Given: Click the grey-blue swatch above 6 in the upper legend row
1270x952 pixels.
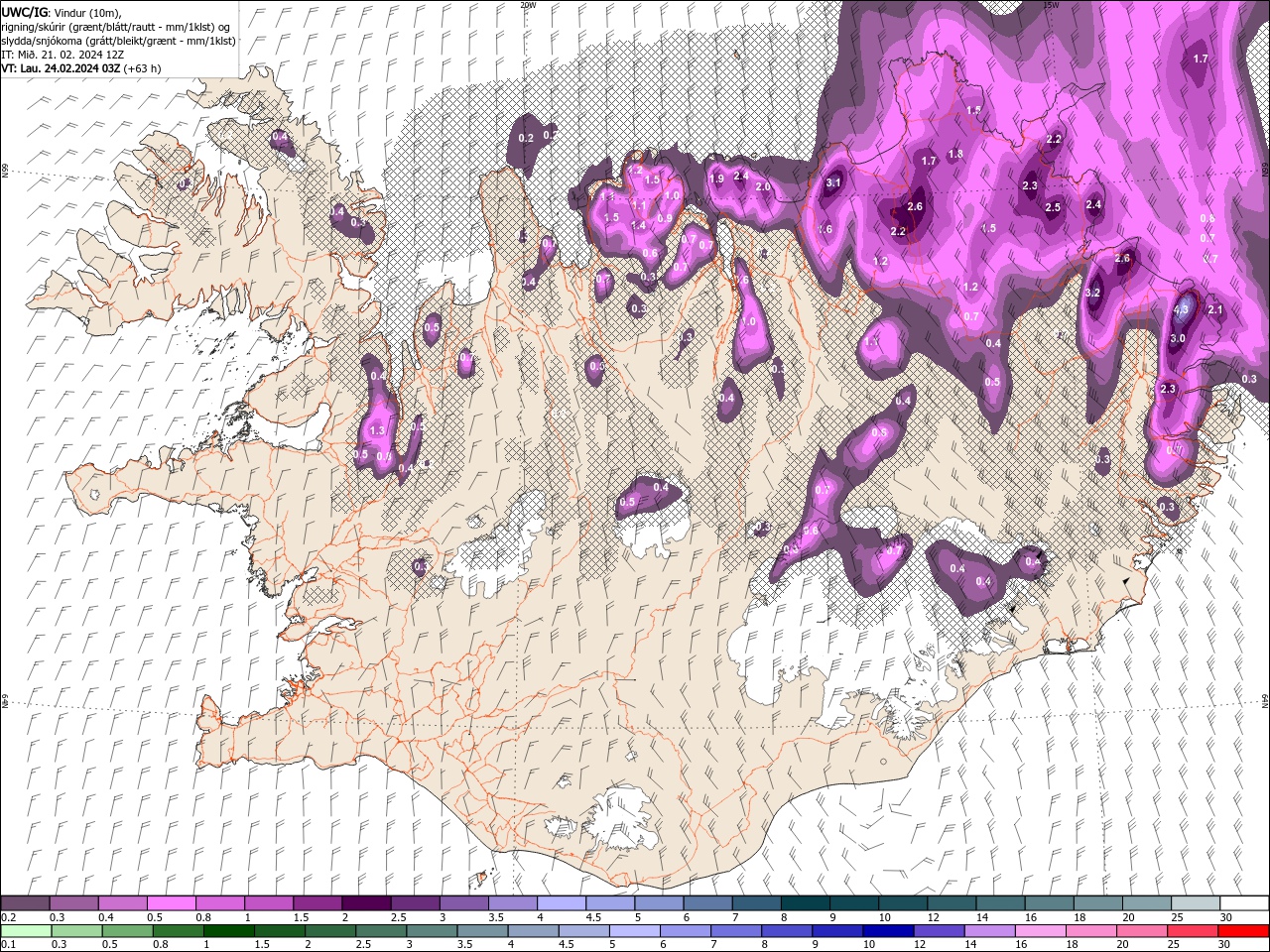Looking at the screenshot, I should pyautogui.click(x=707, y=903).
